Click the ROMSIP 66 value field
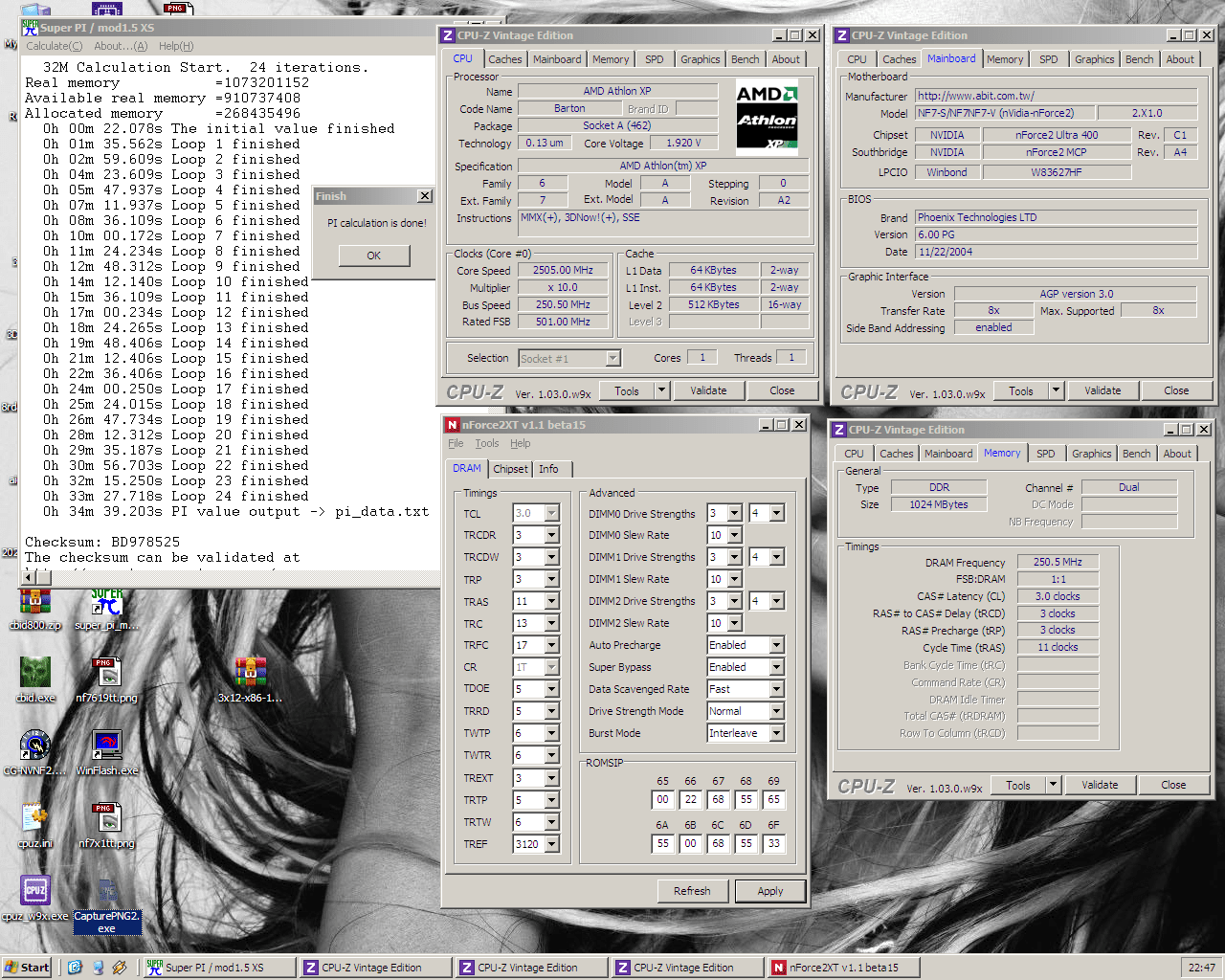1225x980 pixels. pyautogui.click(x=690, y=799)
